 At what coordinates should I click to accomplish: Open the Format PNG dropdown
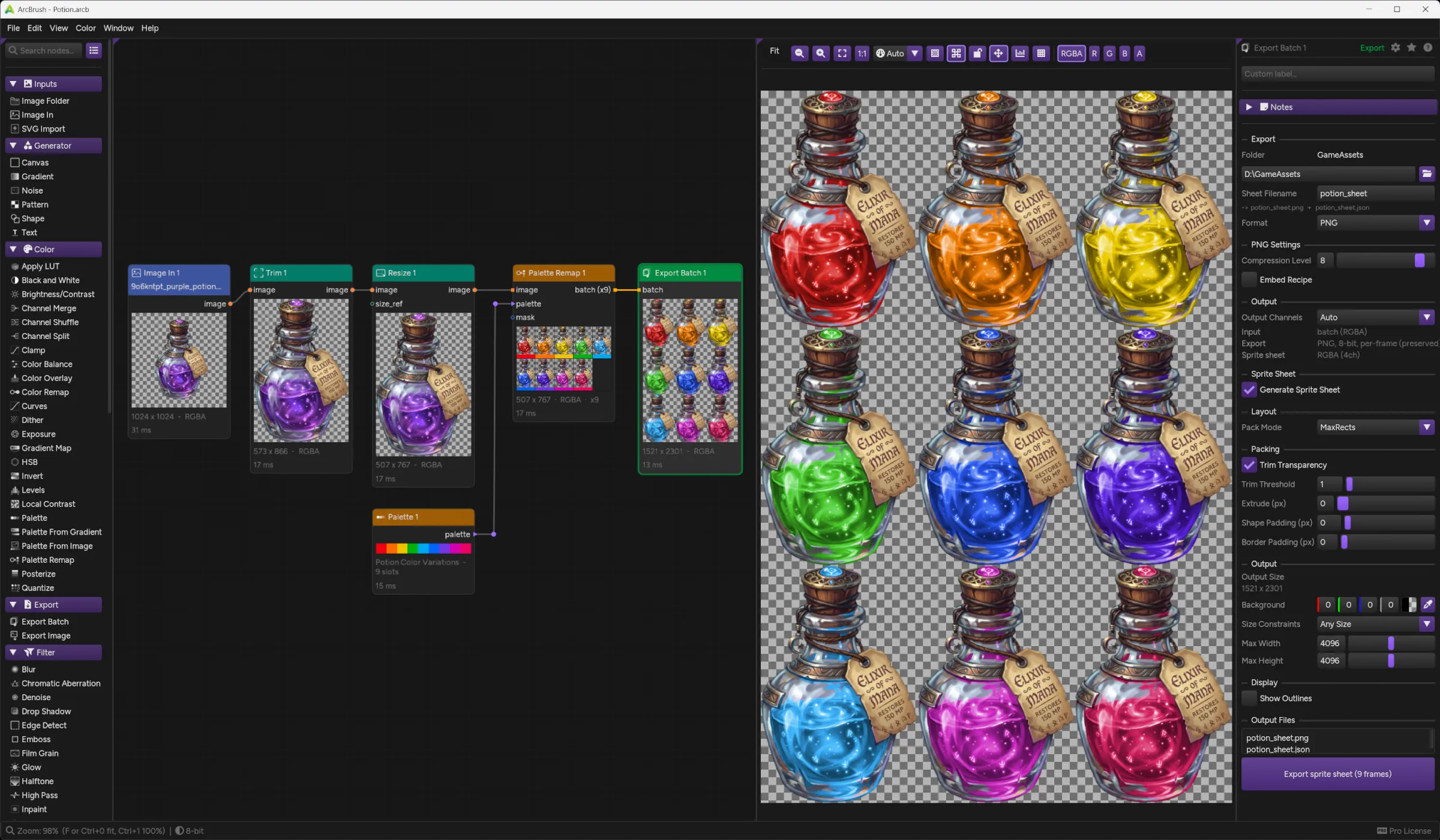click(x=1376, y=223)
